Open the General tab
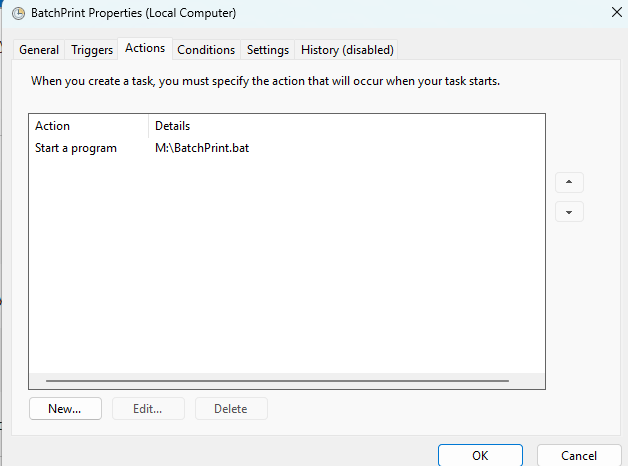This screenshot has height=466, width=628. point(39,50)
